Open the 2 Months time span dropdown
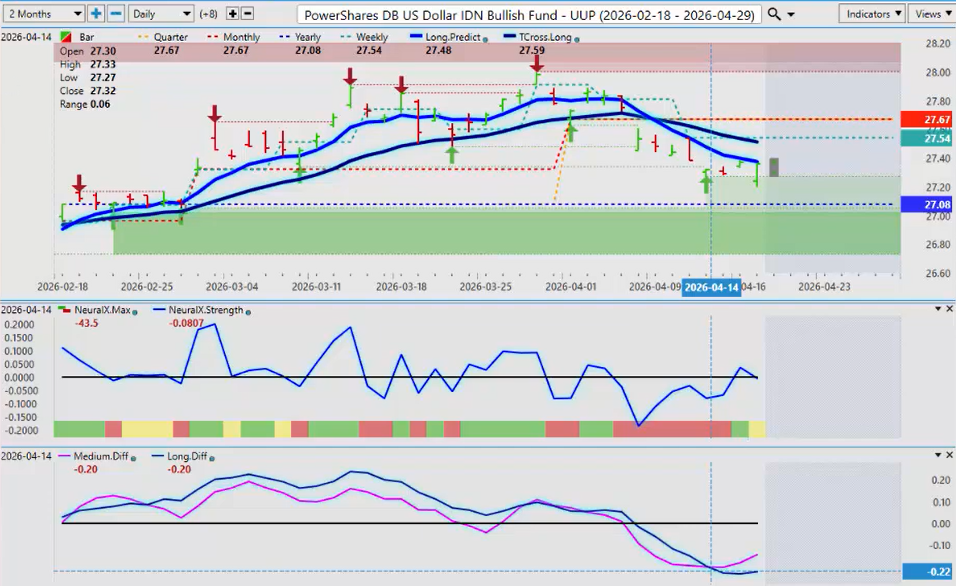The image size is (956, 586). (x=43, y=14)
